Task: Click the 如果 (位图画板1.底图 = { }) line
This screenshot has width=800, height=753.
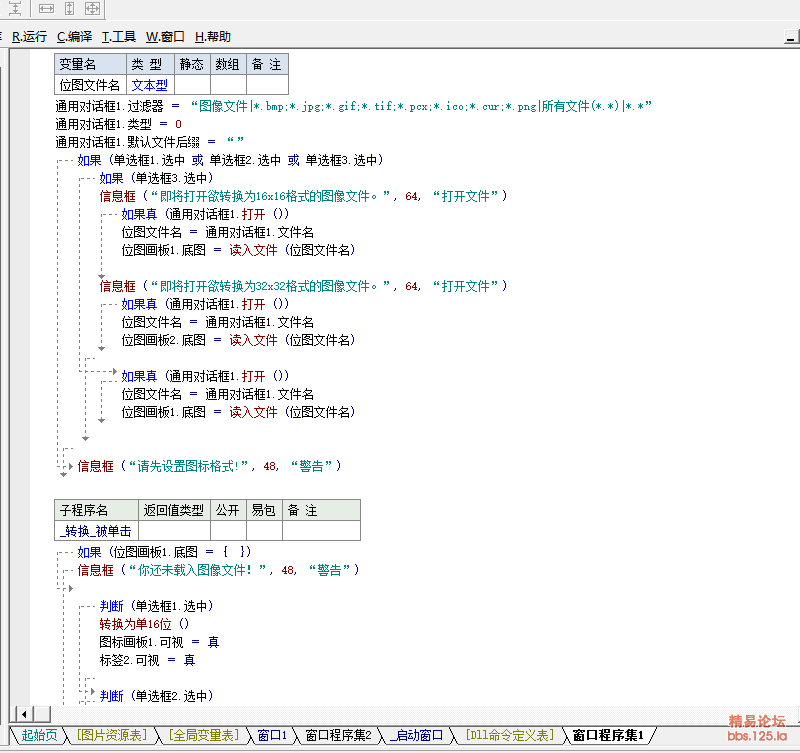Action: pyautogui.click(x=164, y=552)
